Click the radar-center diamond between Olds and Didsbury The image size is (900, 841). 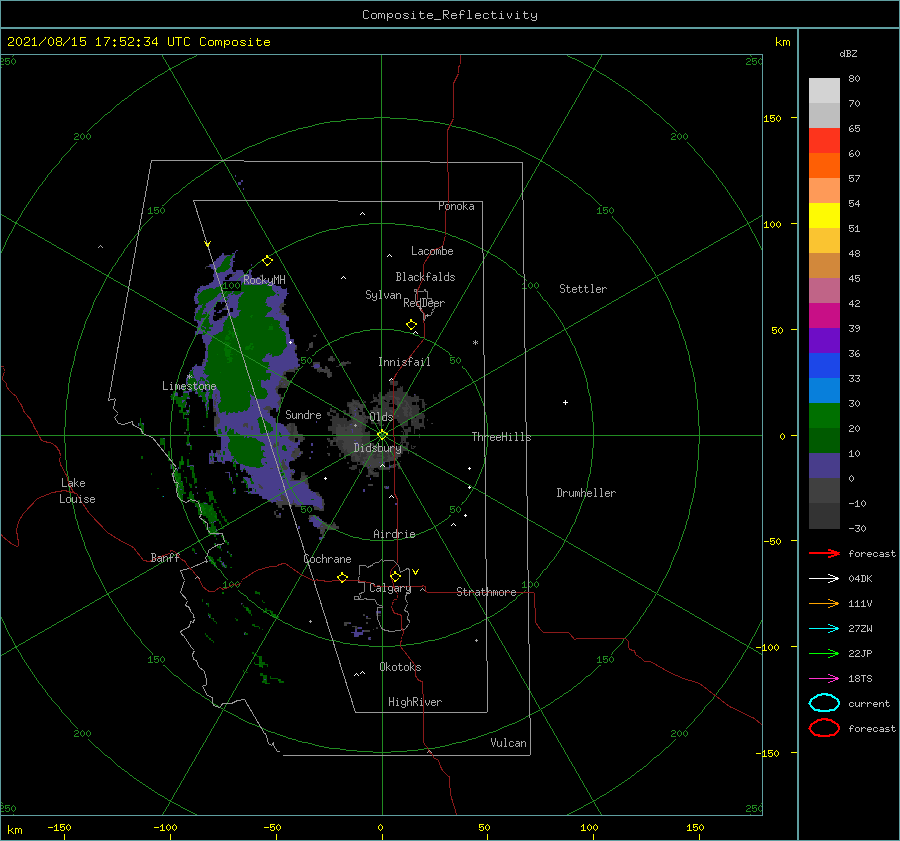[382, 435]
